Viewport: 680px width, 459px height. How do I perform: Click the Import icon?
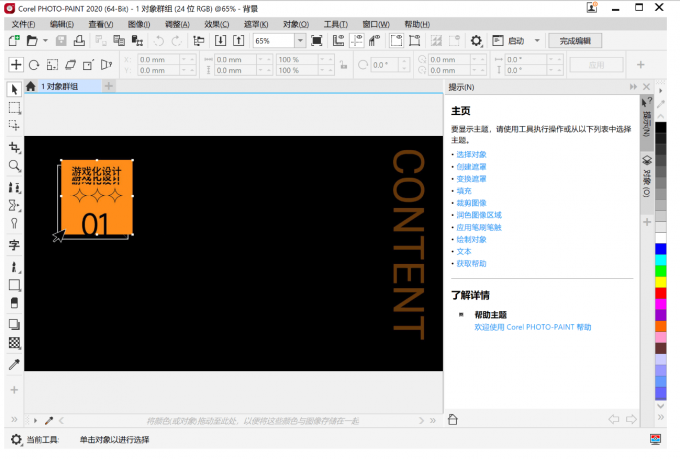coord(220,41)
